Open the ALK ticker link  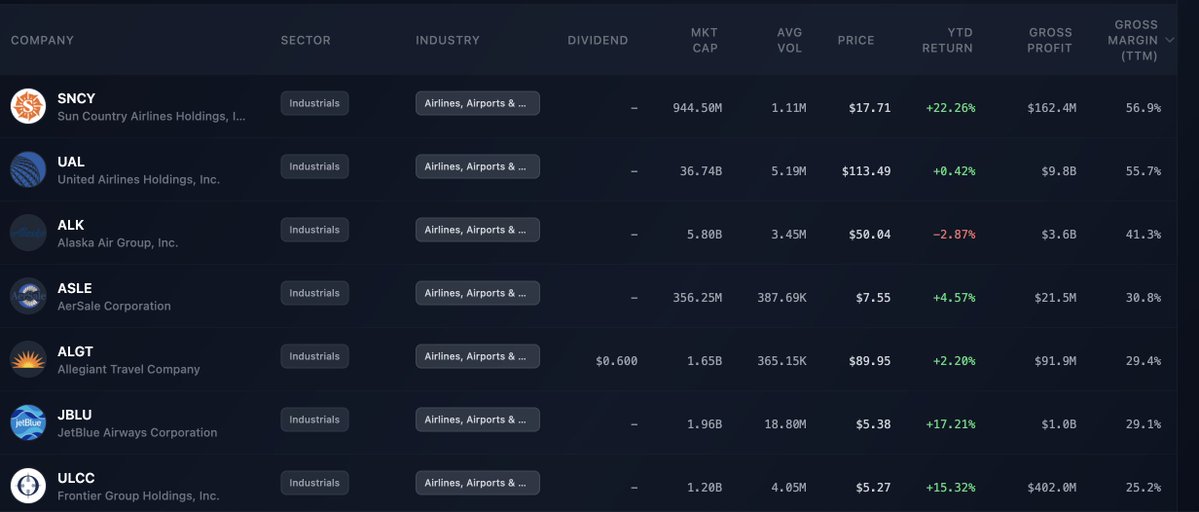tap(70, 225)
